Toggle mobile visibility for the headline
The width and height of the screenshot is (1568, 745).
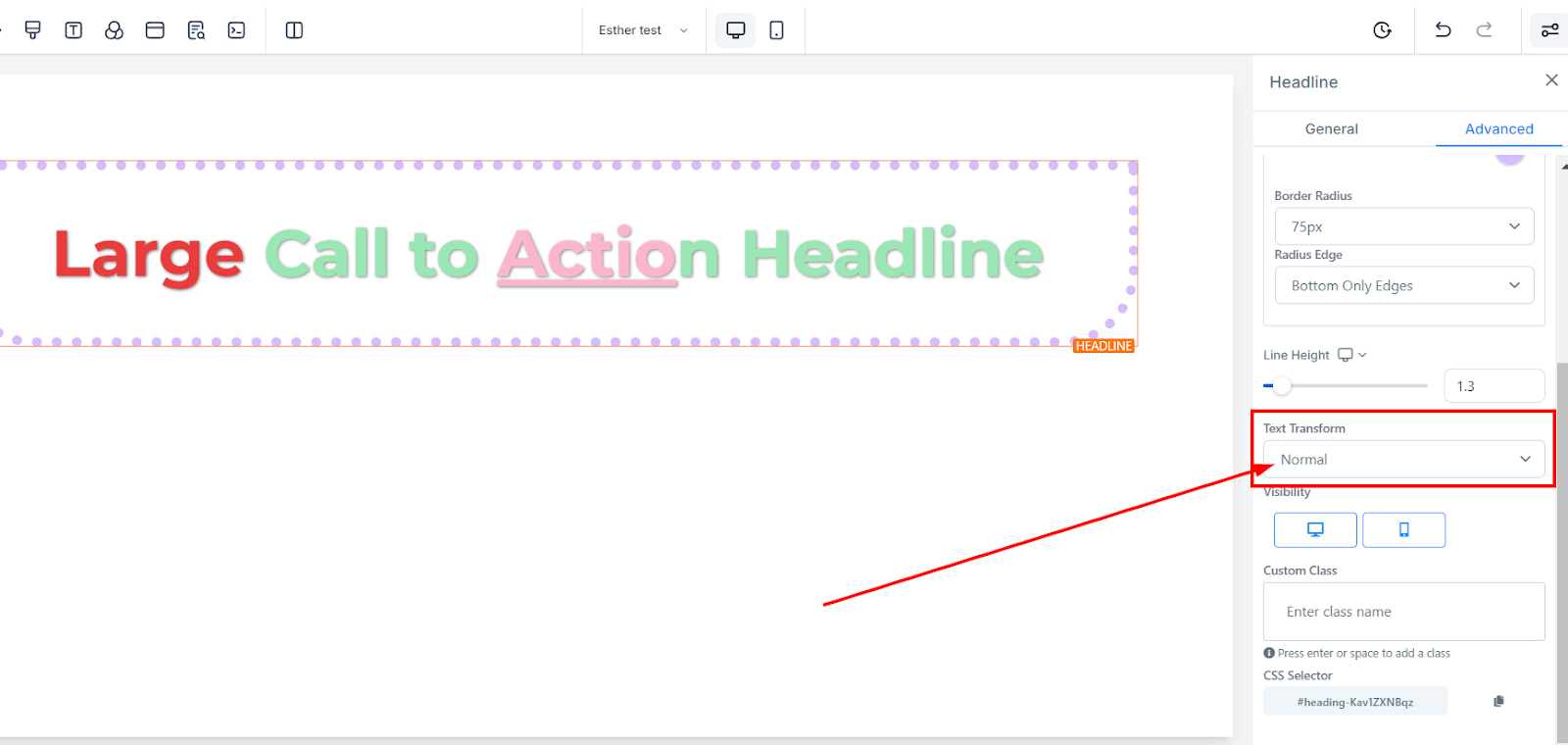(x=1403, y=530)
